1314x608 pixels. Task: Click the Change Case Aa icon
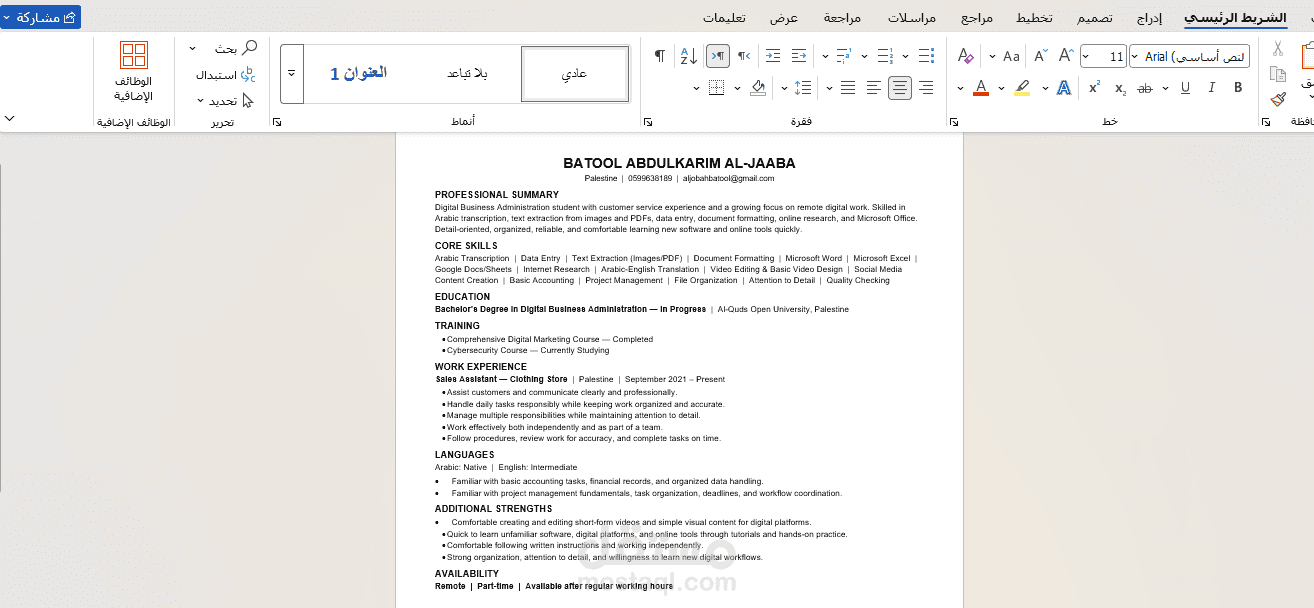point(1012,56)
